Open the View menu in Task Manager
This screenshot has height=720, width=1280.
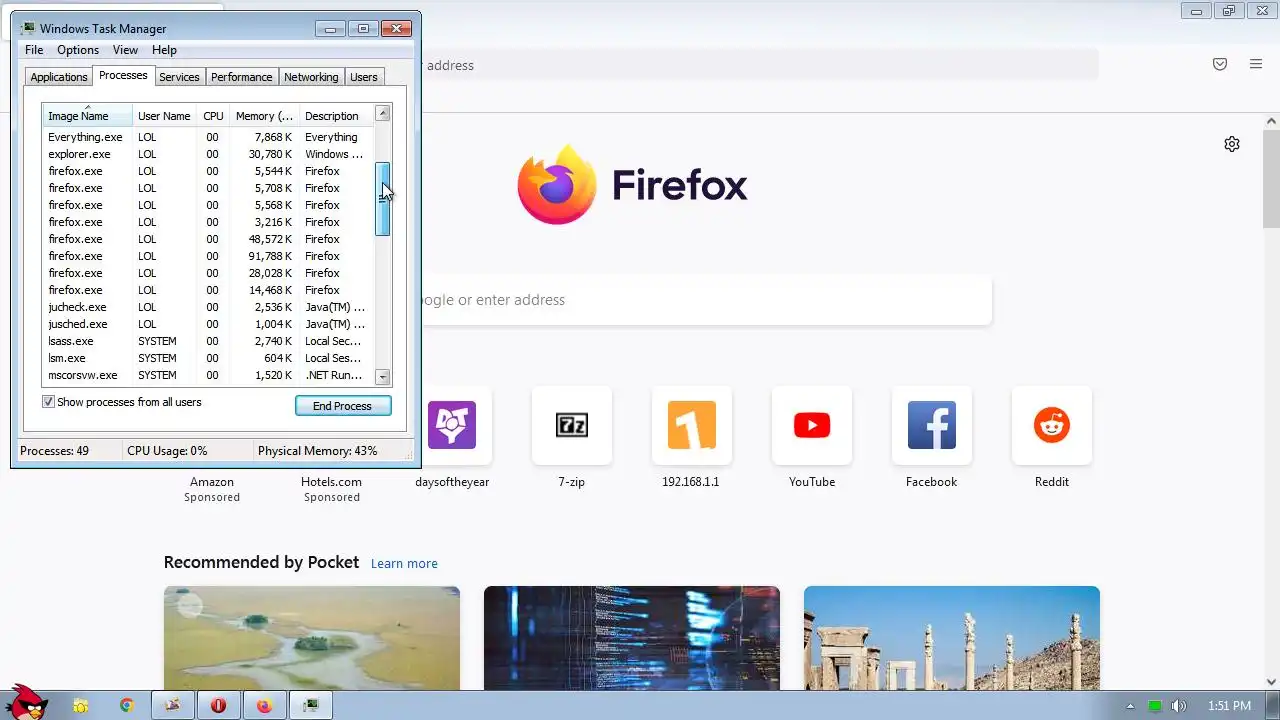point(125,50)
